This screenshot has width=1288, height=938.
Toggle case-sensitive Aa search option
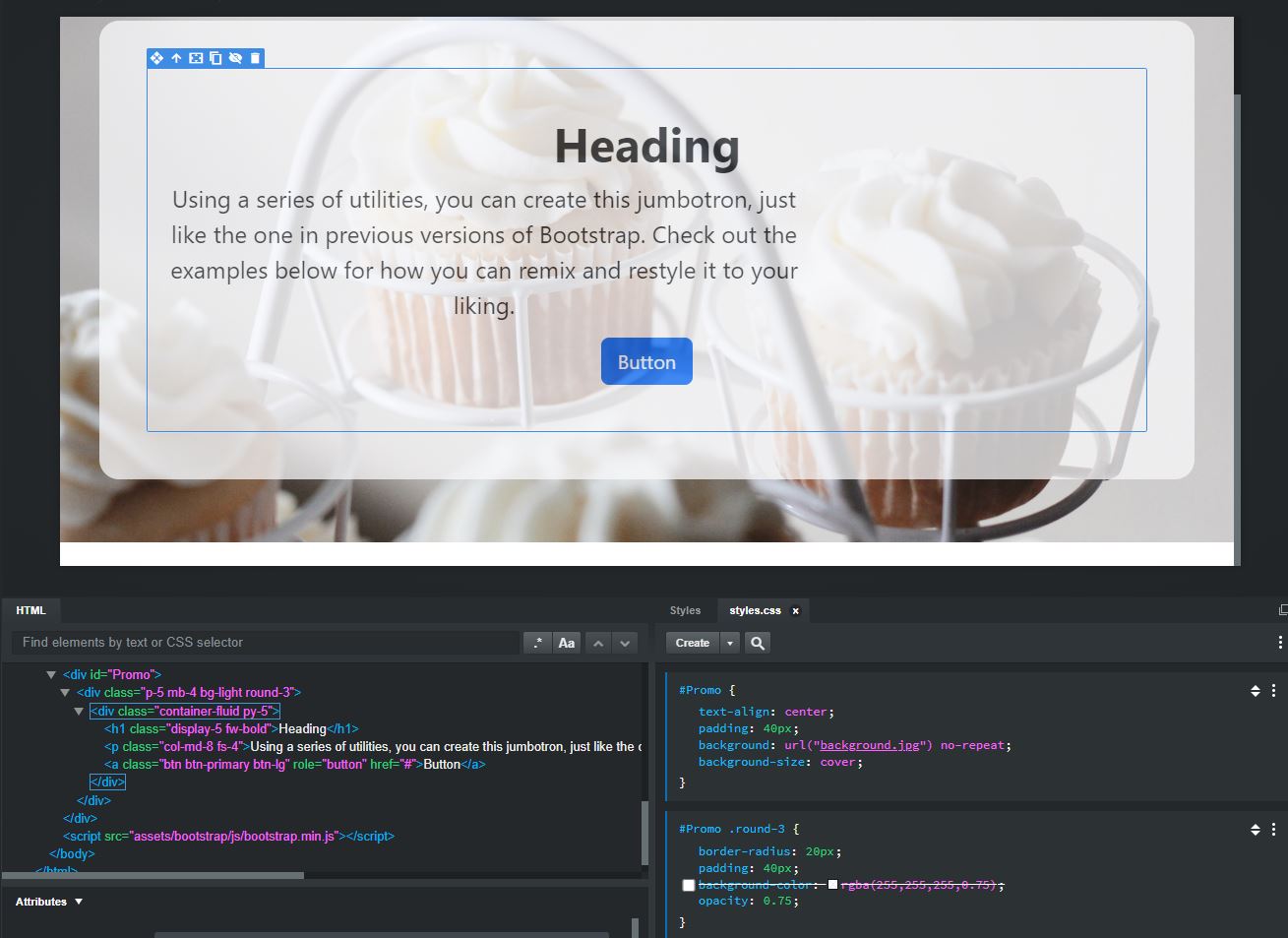coord(567,643)
